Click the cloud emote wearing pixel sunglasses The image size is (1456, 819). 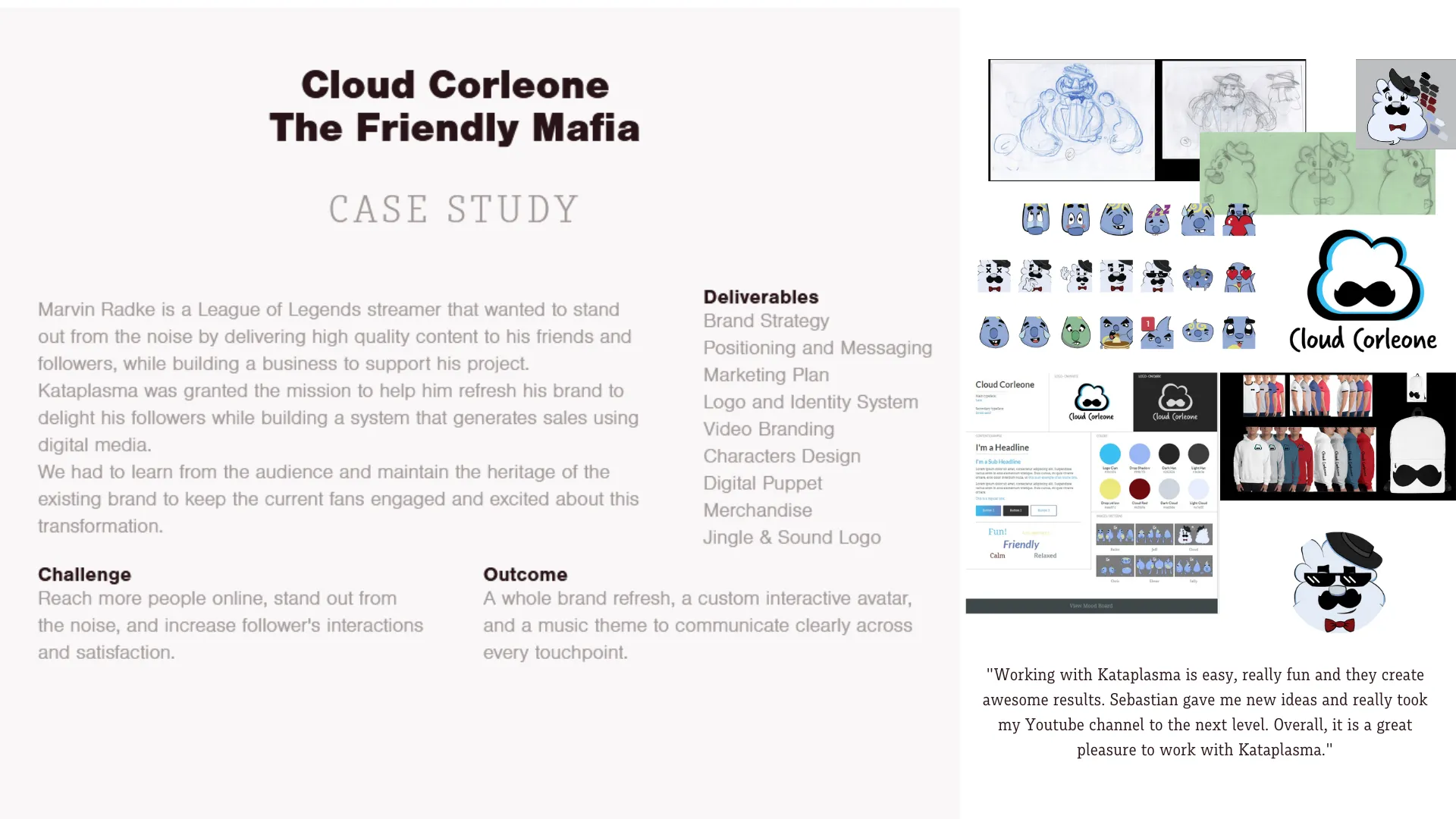point(1157,276)
